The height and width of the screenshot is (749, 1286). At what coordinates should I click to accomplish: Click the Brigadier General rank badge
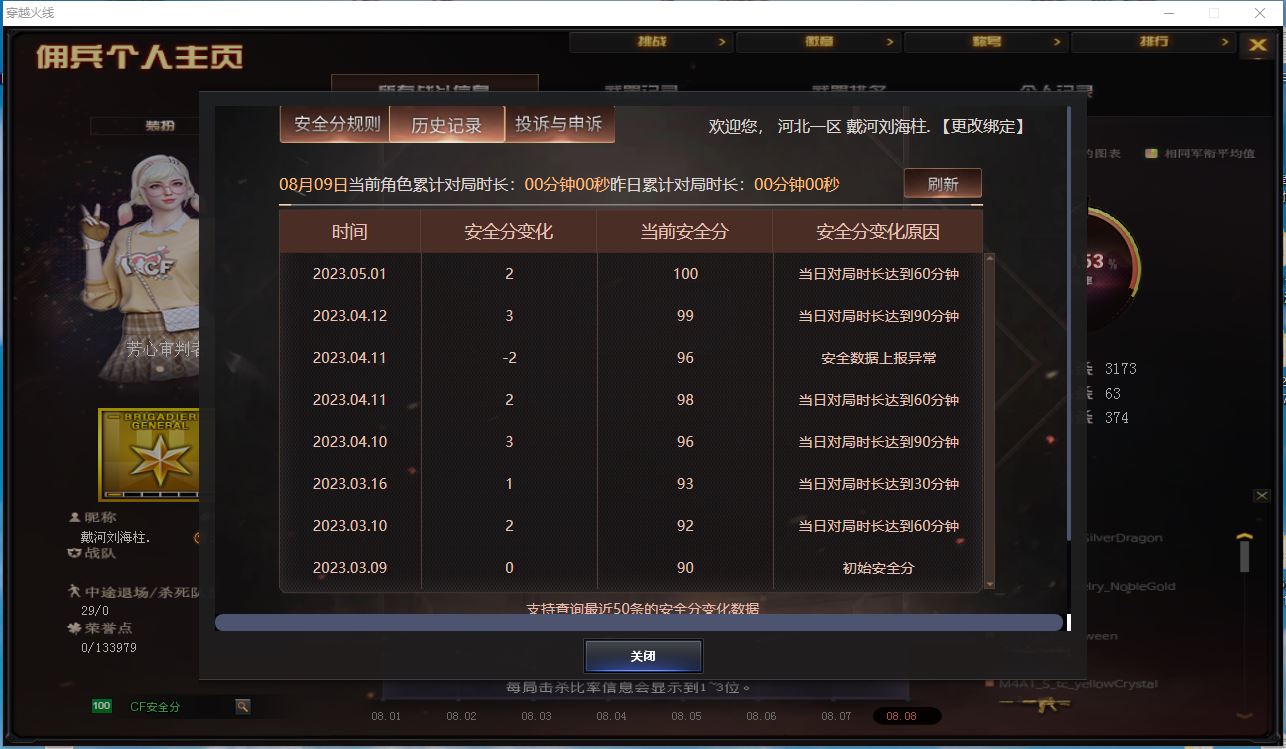[149, 455]
